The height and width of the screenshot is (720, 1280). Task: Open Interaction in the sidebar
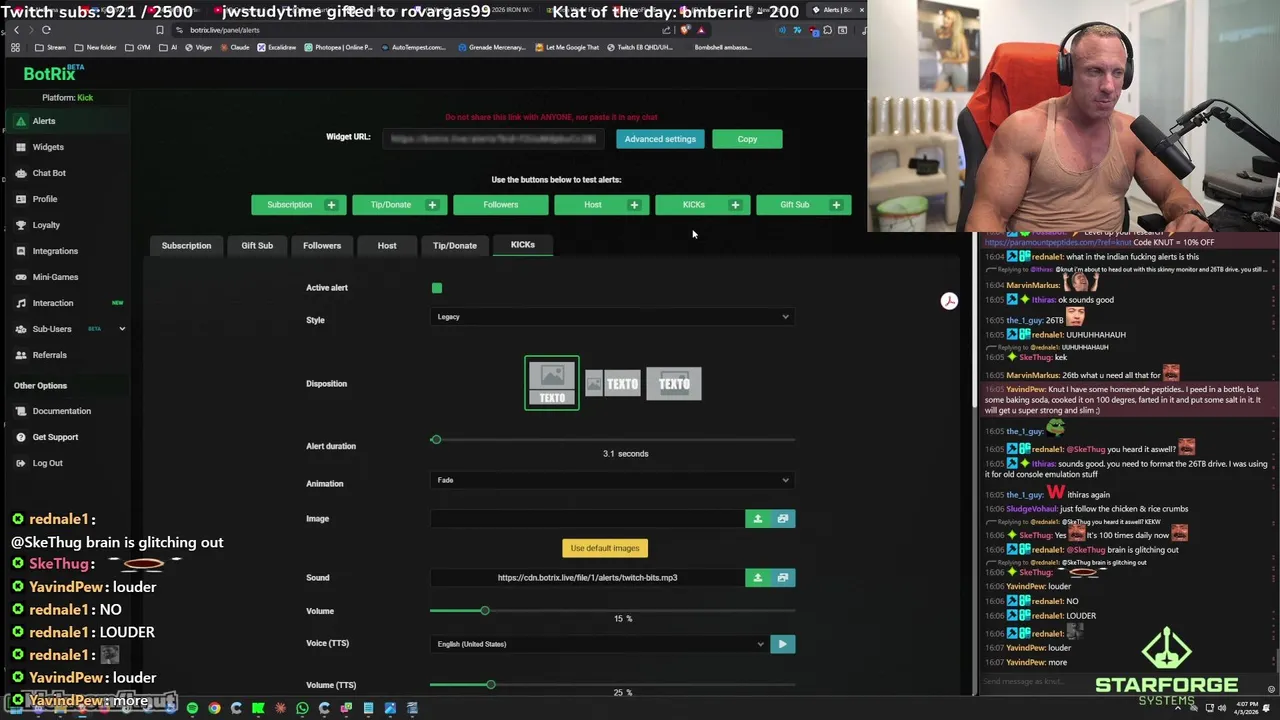[x=52, y=303]
